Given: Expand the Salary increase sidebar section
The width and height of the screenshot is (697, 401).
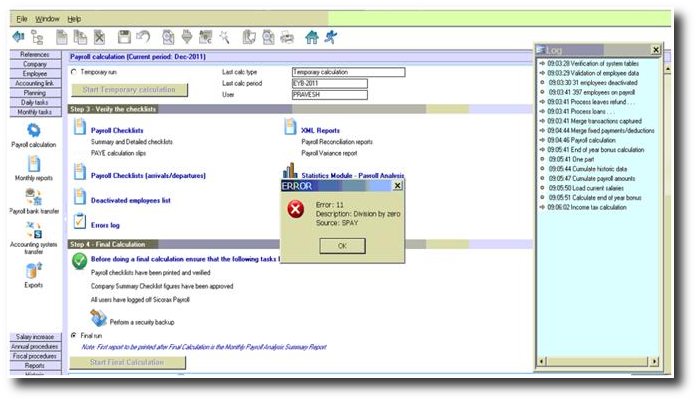Looking at the screenshot, I should tap(34, 337).
